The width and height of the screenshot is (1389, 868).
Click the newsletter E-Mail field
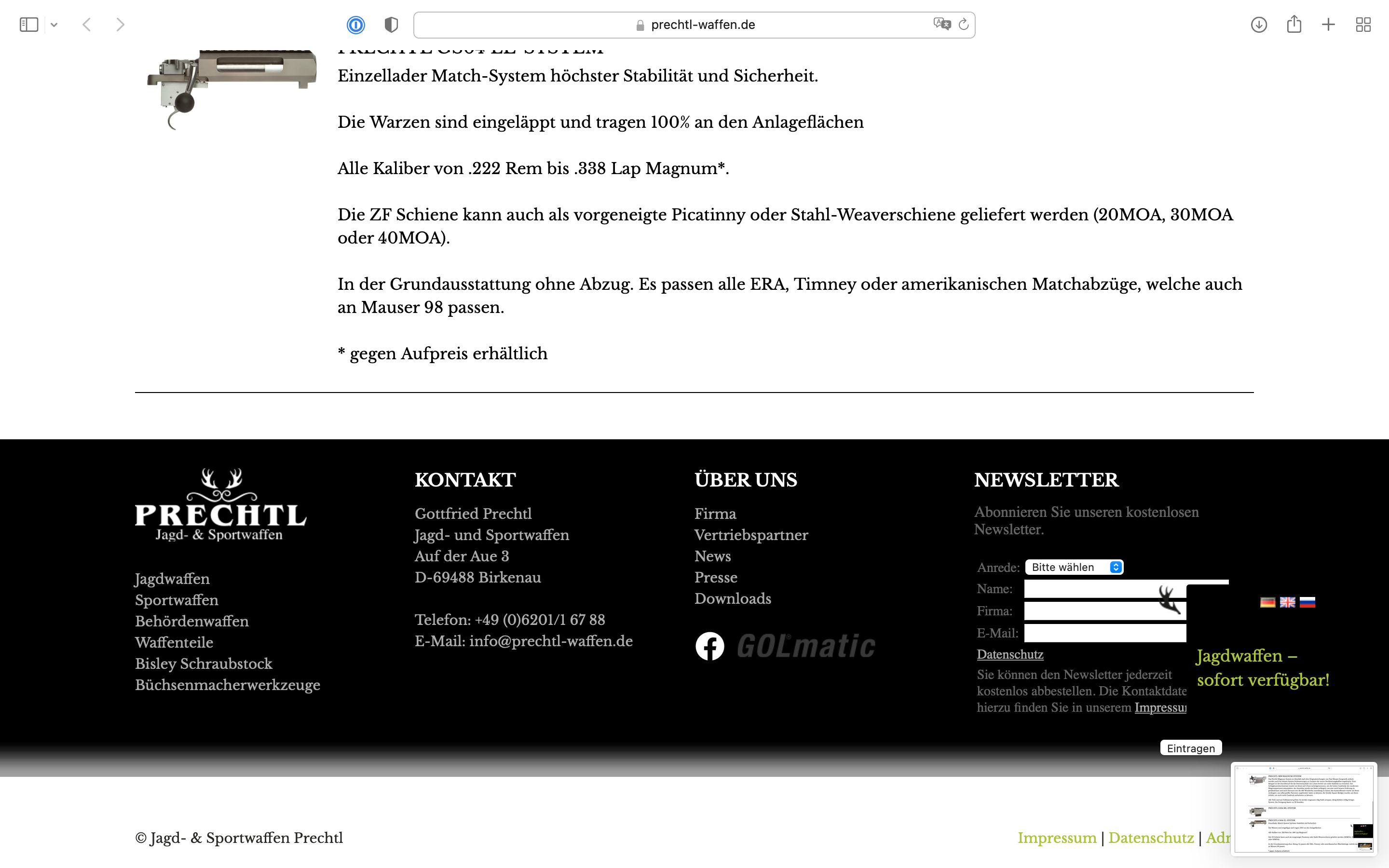click(1105, 633)
